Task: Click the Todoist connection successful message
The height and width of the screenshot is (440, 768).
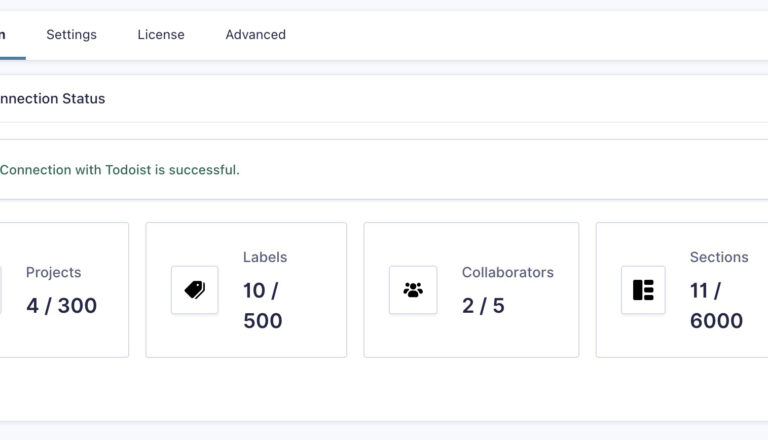Action: pyautogui.click(x=119, y=170)
